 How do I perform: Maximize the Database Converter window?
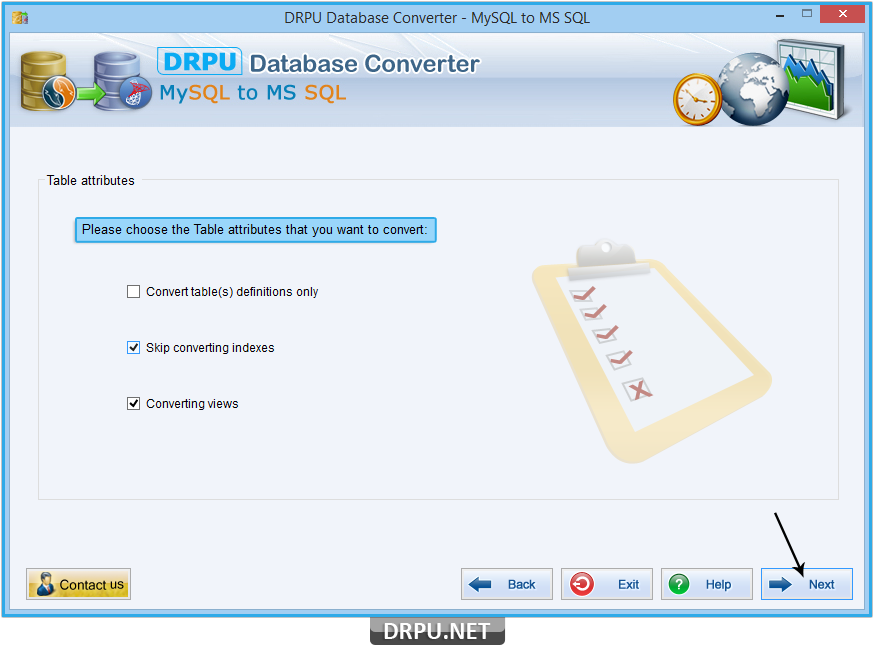coord(807,14)
